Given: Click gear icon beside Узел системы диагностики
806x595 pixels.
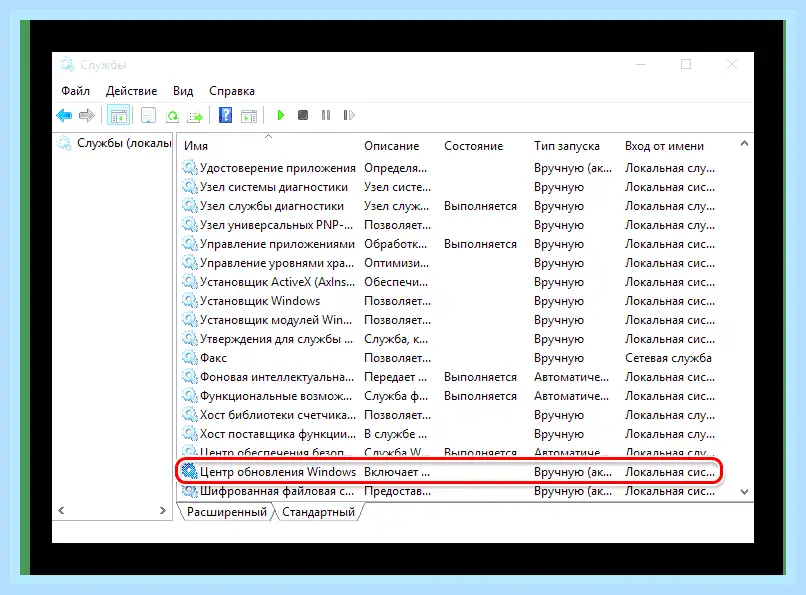Looking at the screenshot, I should click(x=190, y=187).
